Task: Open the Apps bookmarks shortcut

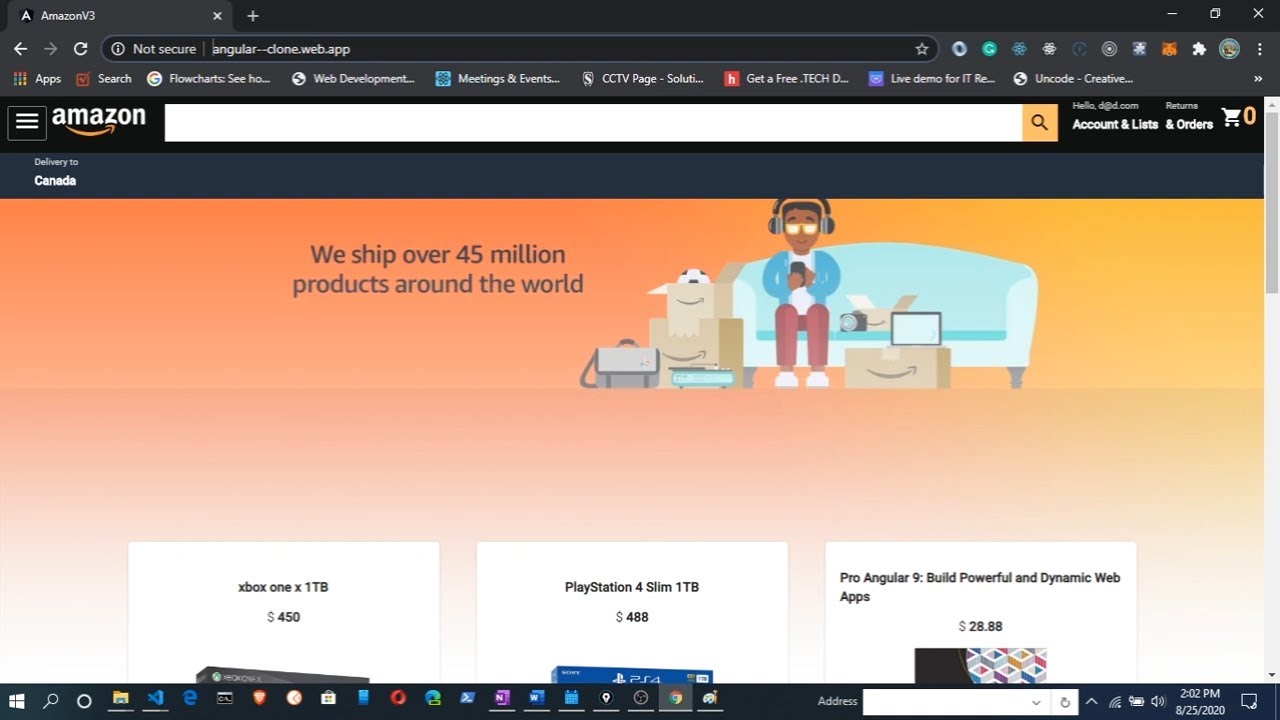Action: (x=37, y=78)
